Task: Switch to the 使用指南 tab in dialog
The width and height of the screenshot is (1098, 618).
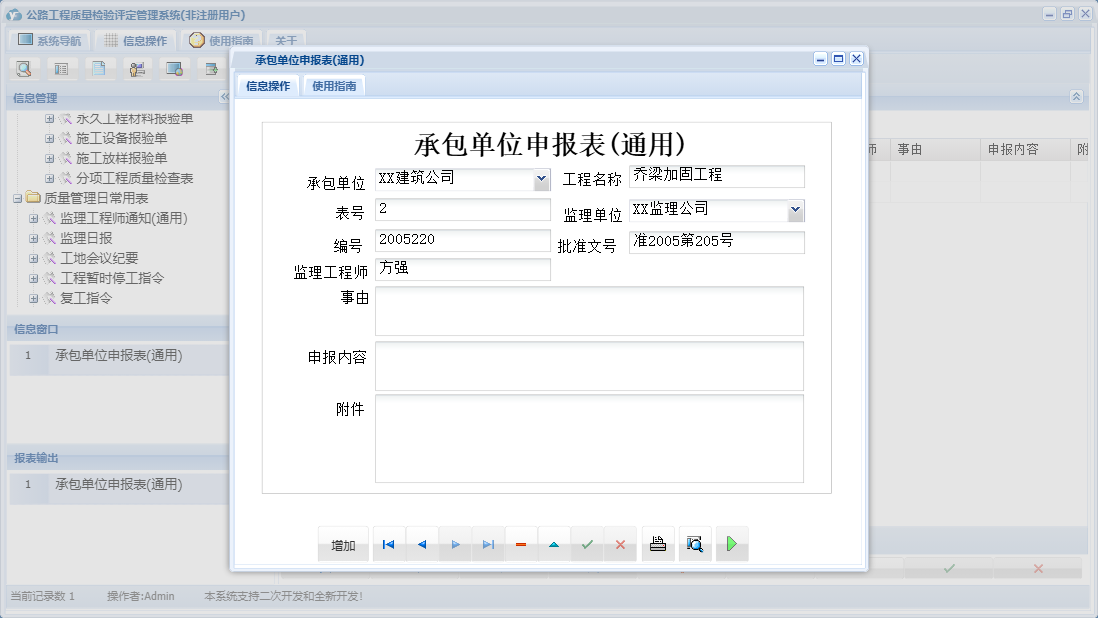Action: tap(333, 85)
